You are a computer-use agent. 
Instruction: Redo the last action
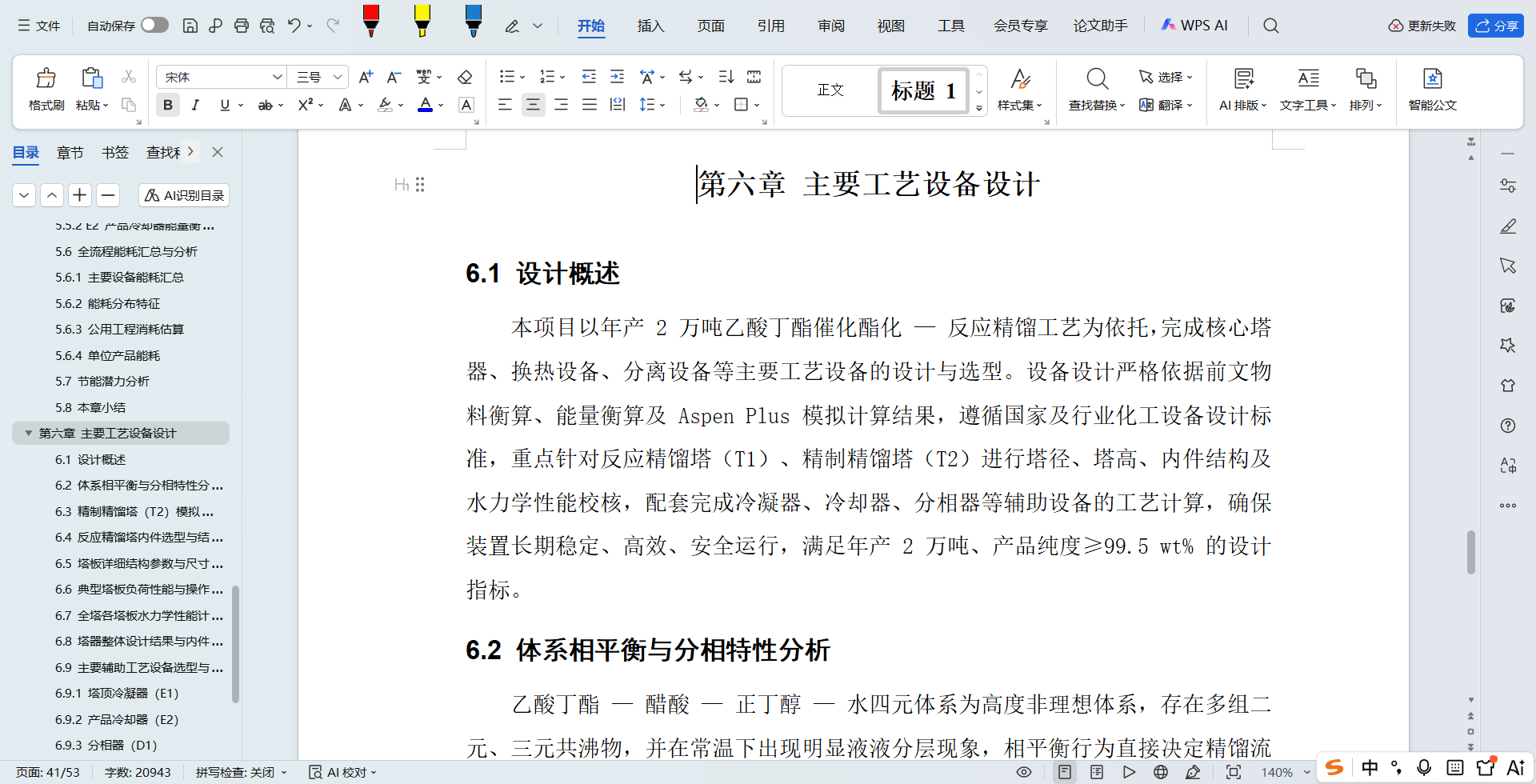(x=333, y=26)
